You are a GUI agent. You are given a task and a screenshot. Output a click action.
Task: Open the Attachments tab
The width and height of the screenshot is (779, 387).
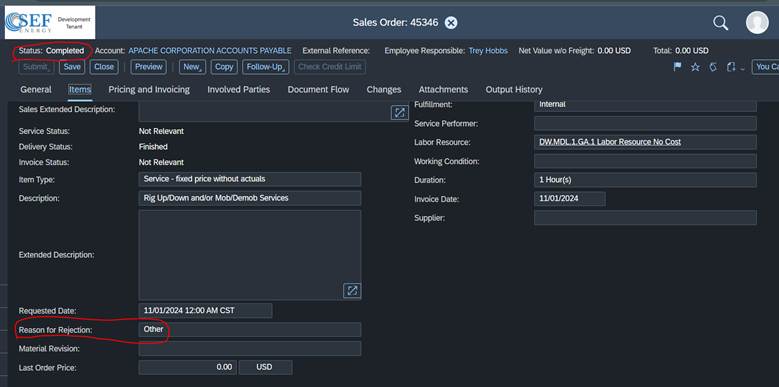click(x=443, y=89)
